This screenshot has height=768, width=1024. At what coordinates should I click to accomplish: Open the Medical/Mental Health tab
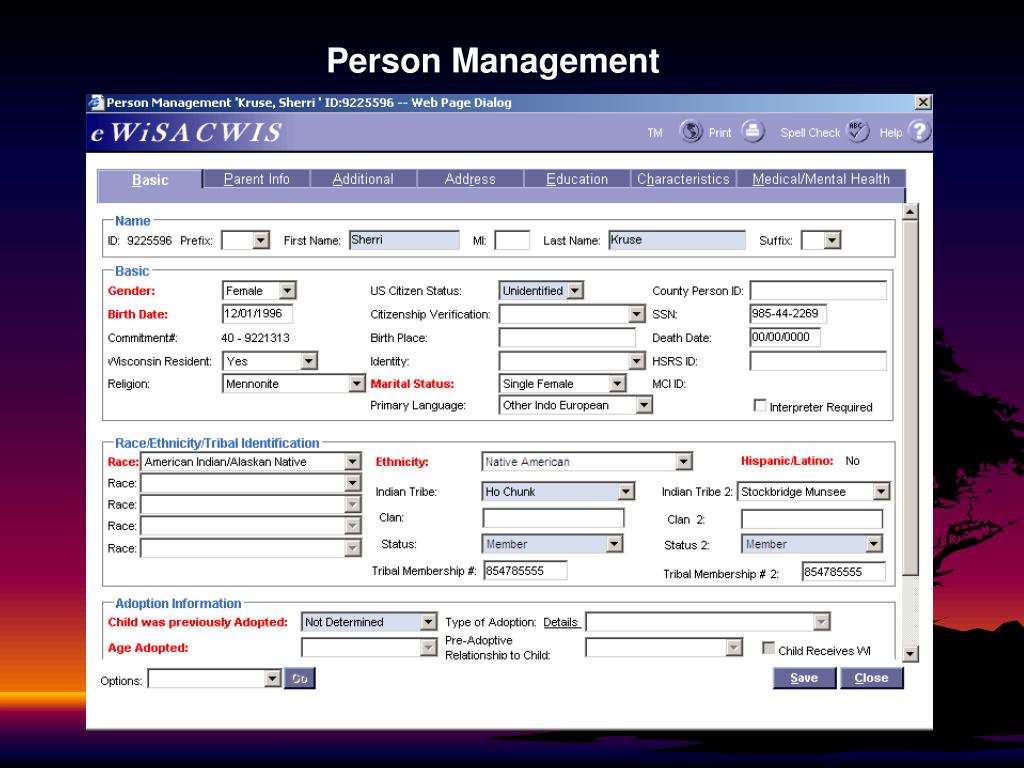(x=821, y=179)
